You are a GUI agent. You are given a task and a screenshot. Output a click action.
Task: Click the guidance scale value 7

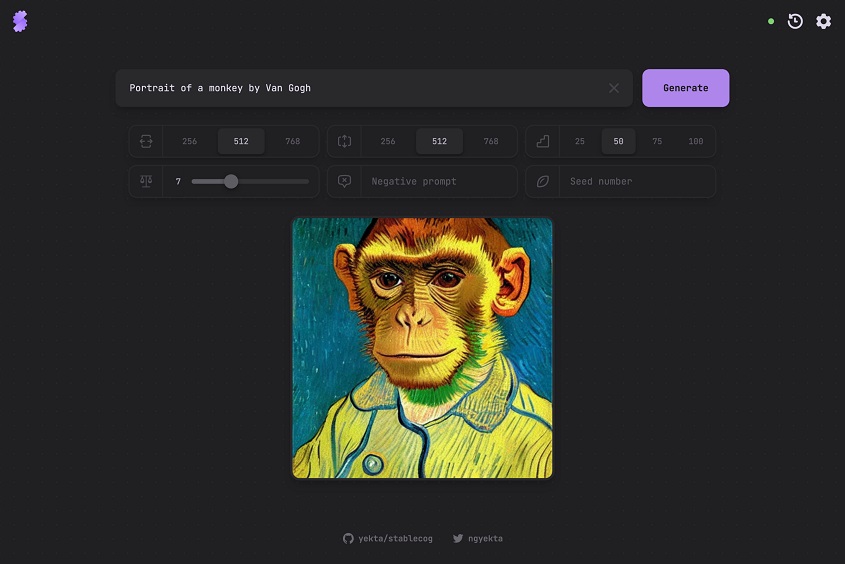pyautogui.click(x=178, y=182)
